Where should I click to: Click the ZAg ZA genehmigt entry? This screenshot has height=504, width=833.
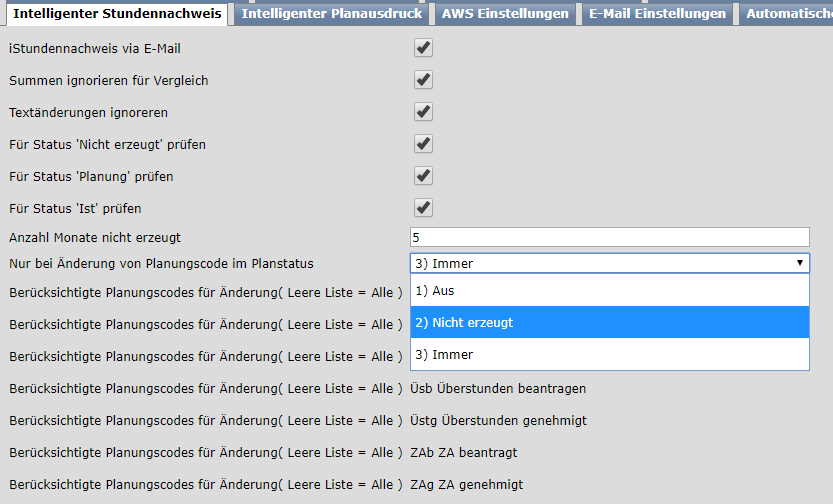click(x=466, y=484)
